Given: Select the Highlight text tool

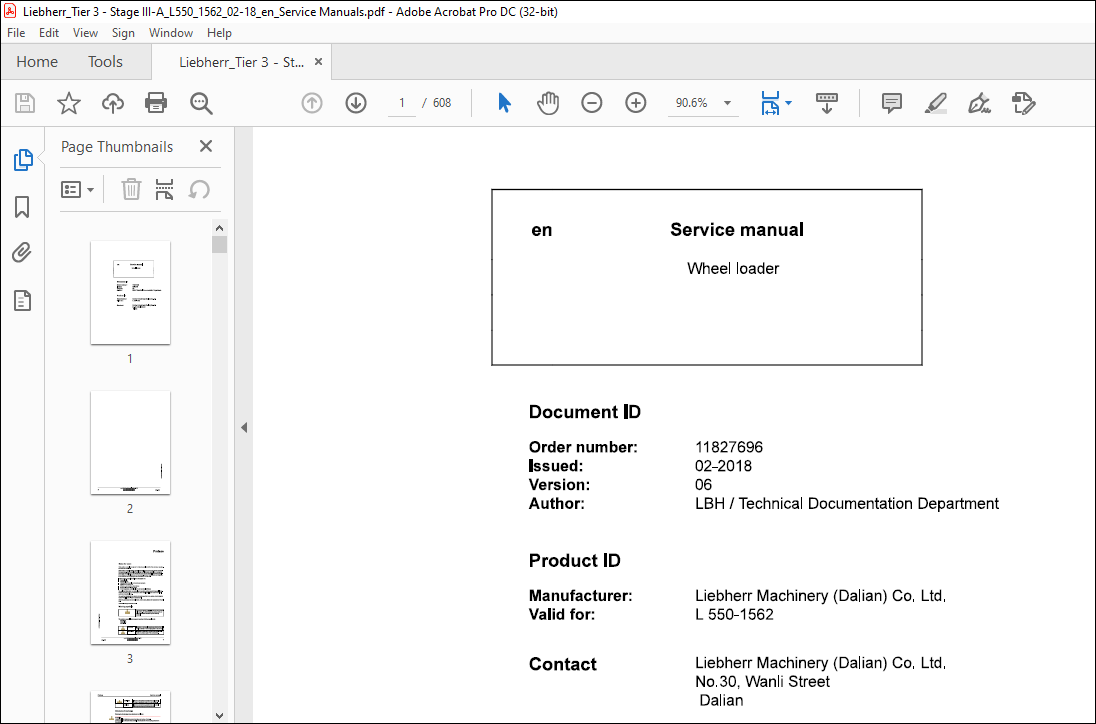Looking at the screenshot, I should tap(935, 103).
